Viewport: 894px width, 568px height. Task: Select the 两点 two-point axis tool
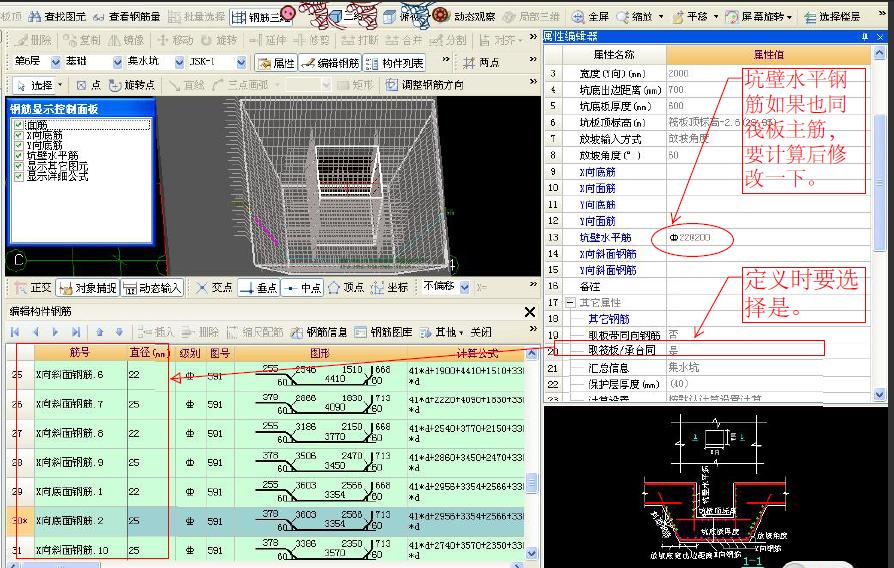pyautogui.click(x=482, y=63)
